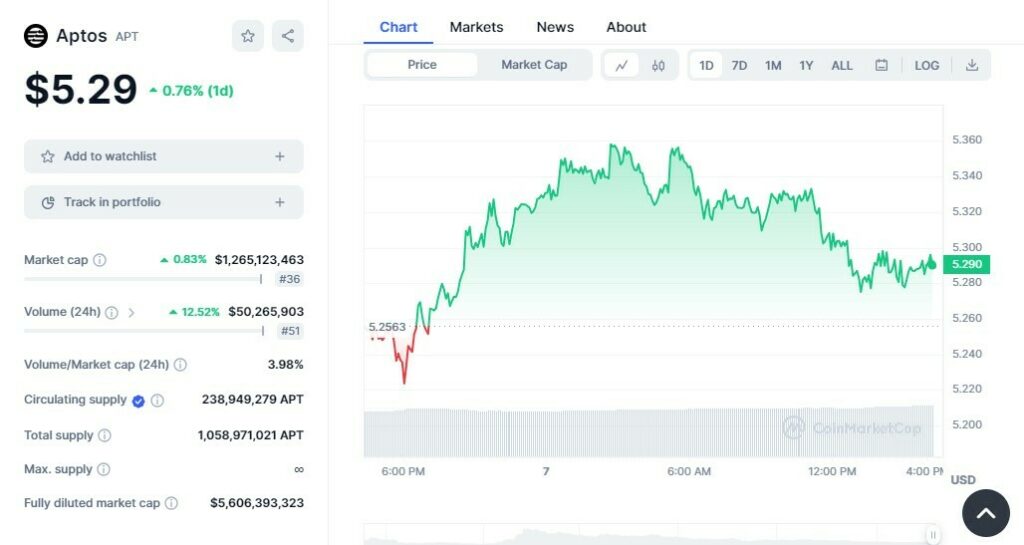Expand Add to watchlist plus
The image size is (1024, 545).
[x=280, y=156]
